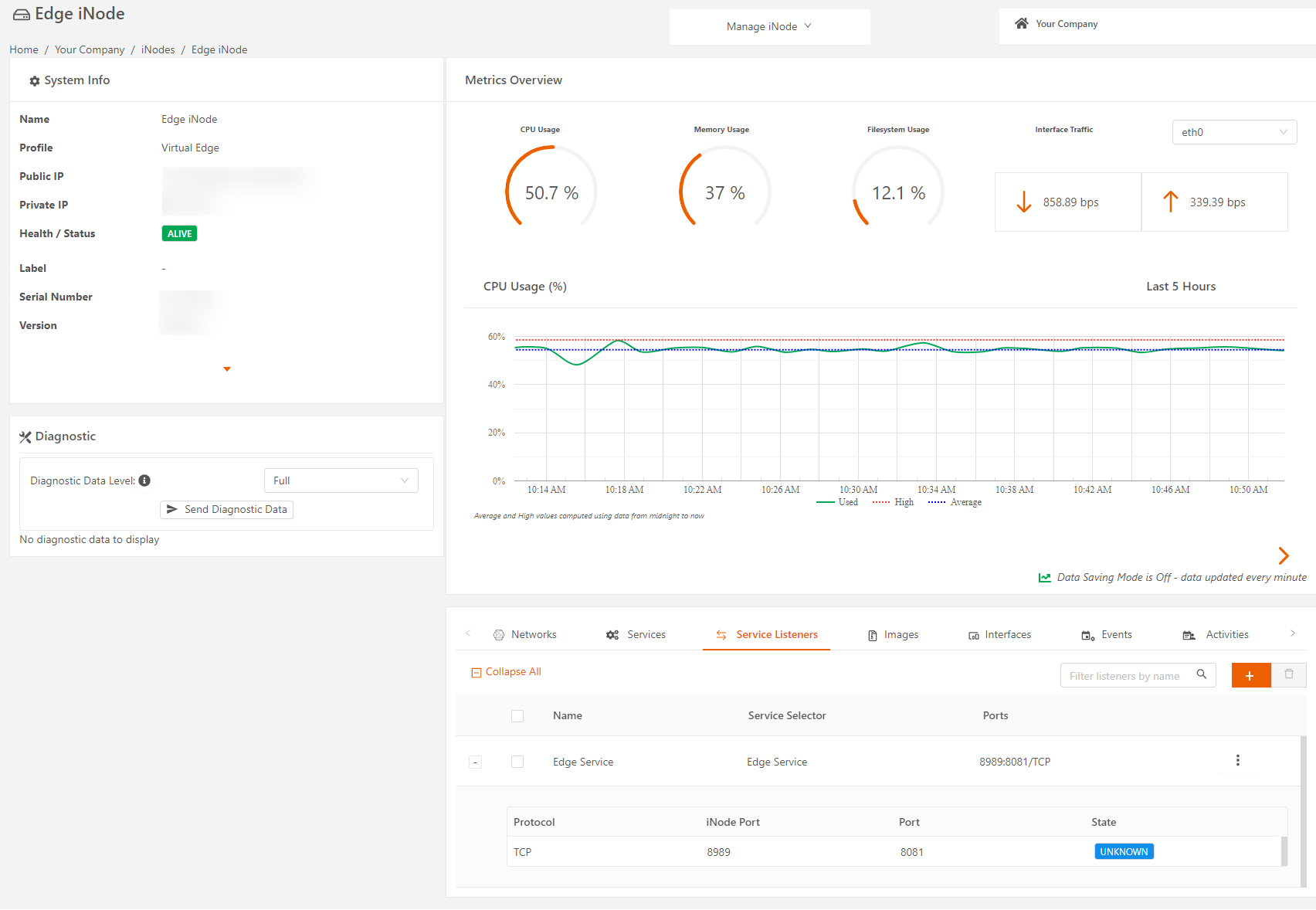Click the 8989:8081/TCP ports value
This screenshot has height=910, width=1316.
(1015, 762)
